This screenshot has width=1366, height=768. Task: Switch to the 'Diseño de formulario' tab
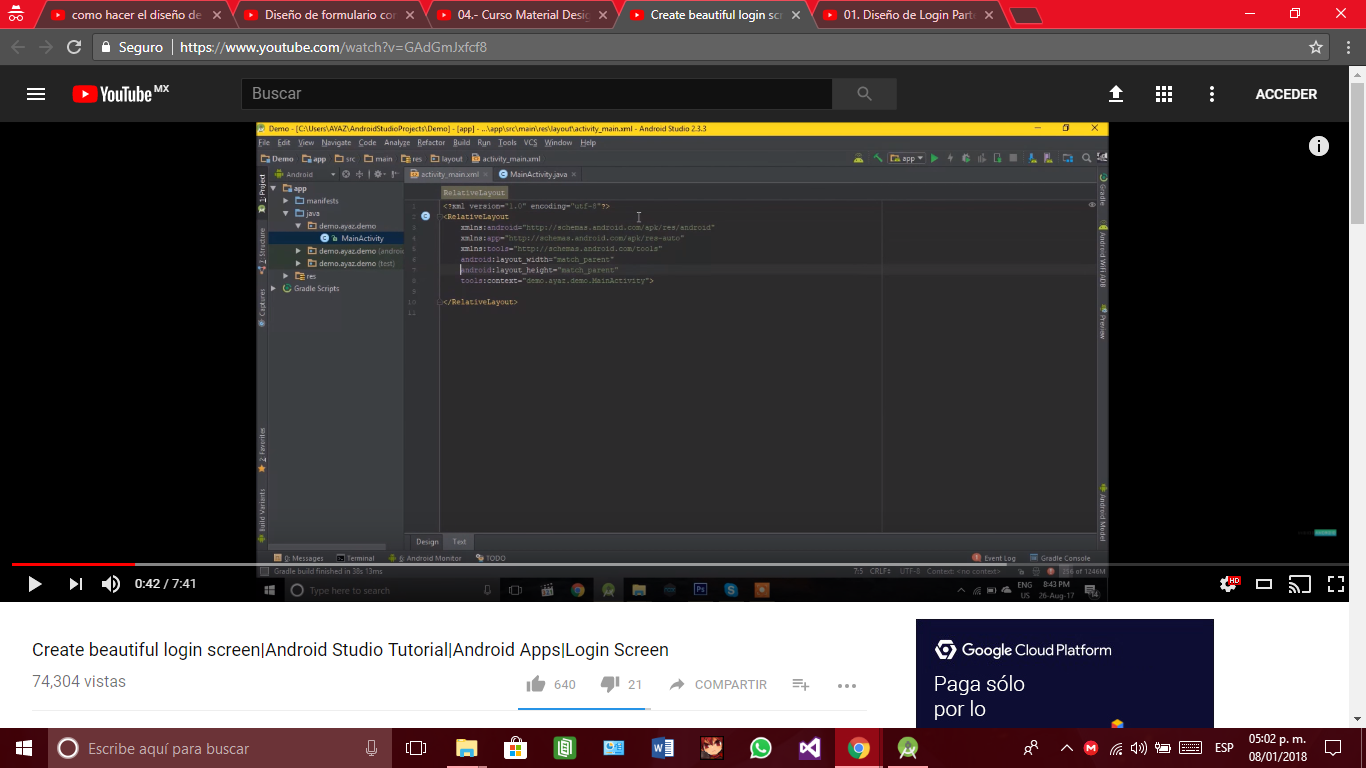pyautogui.click(x=328, y=15)
